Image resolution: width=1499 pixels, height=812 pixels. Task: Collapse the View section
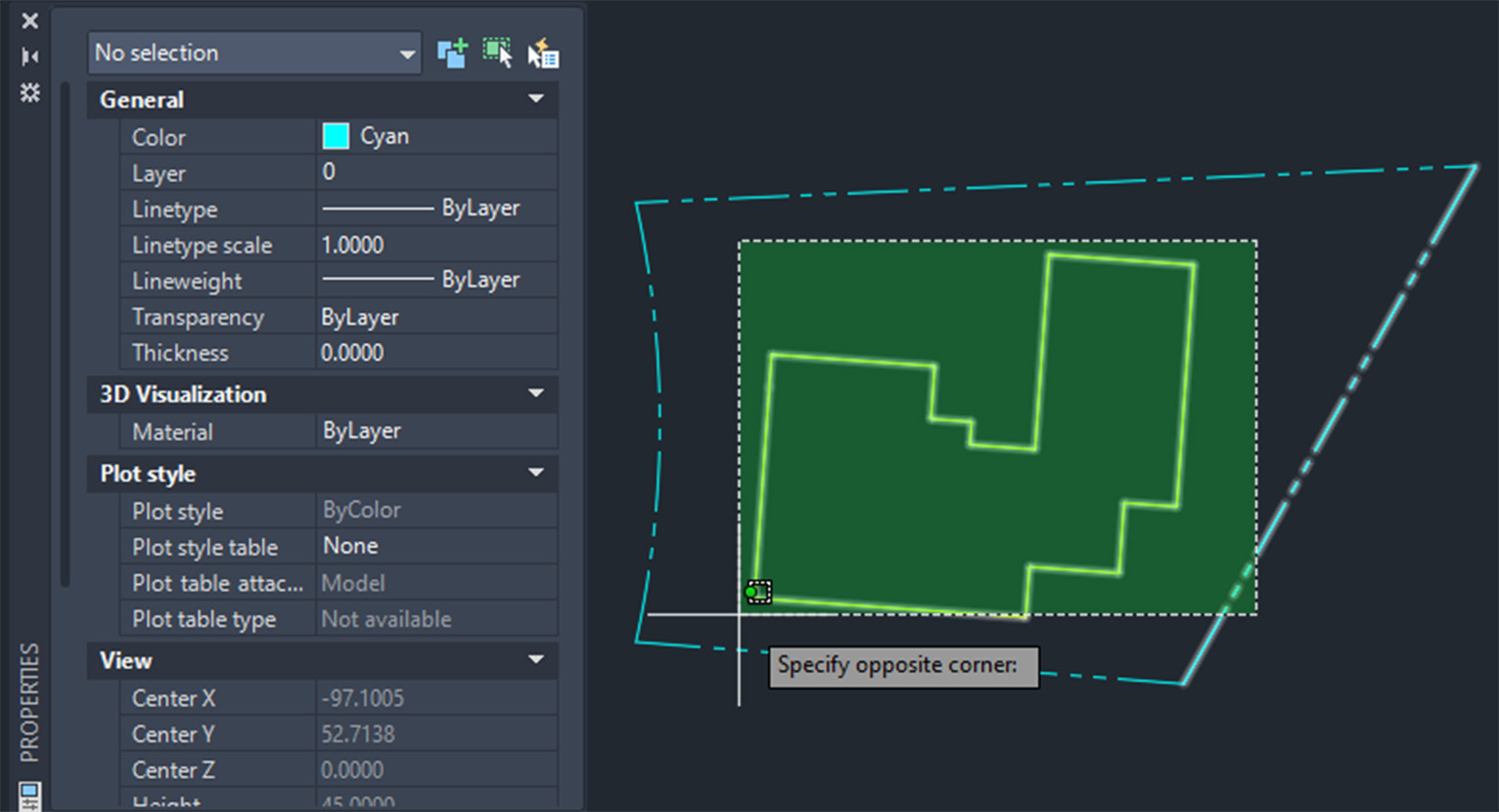[535, 659]
